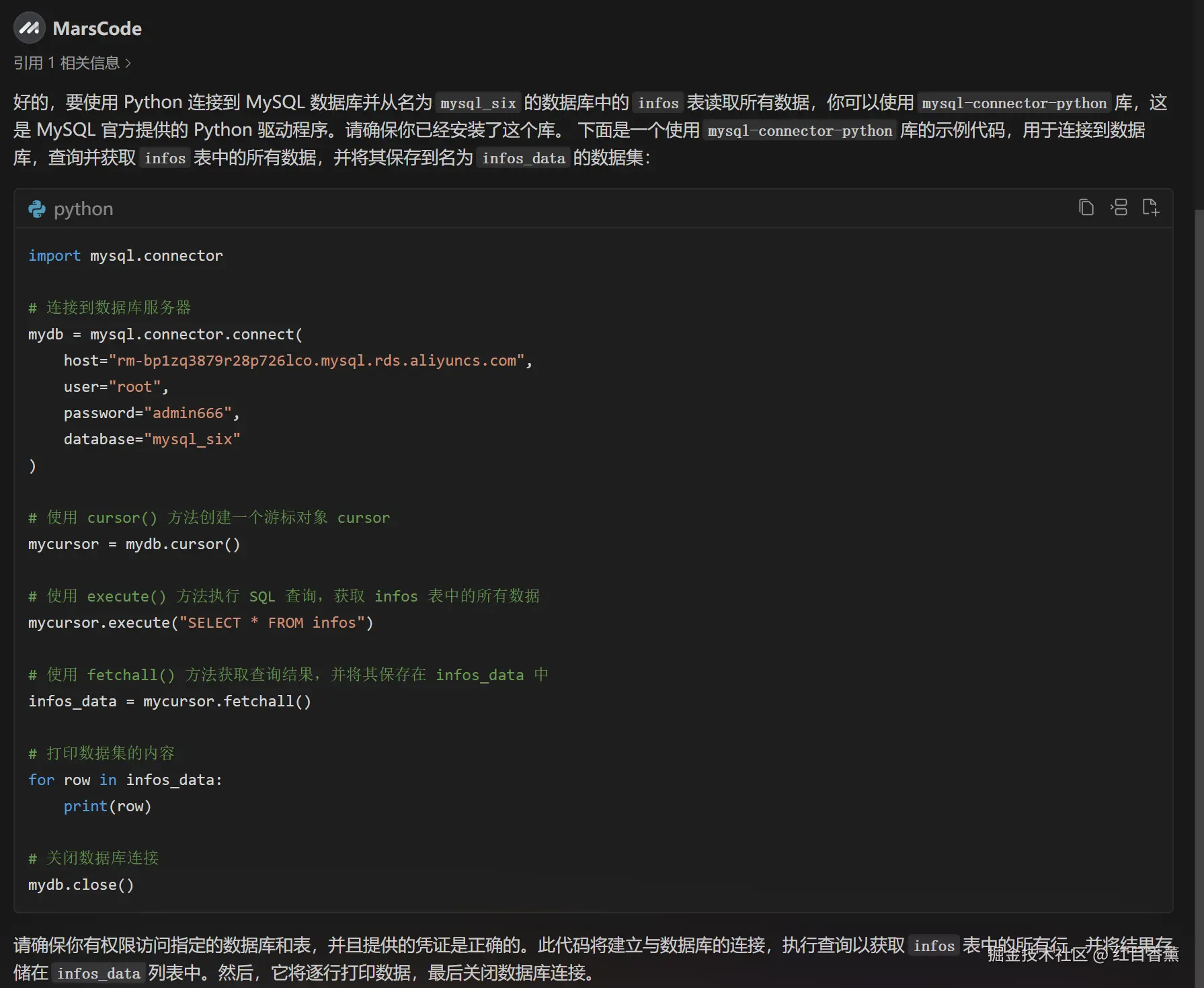Click inline 'infos' after 执行查询以获取
This screenshot has width=1204, height=988.
pos(934,946)
